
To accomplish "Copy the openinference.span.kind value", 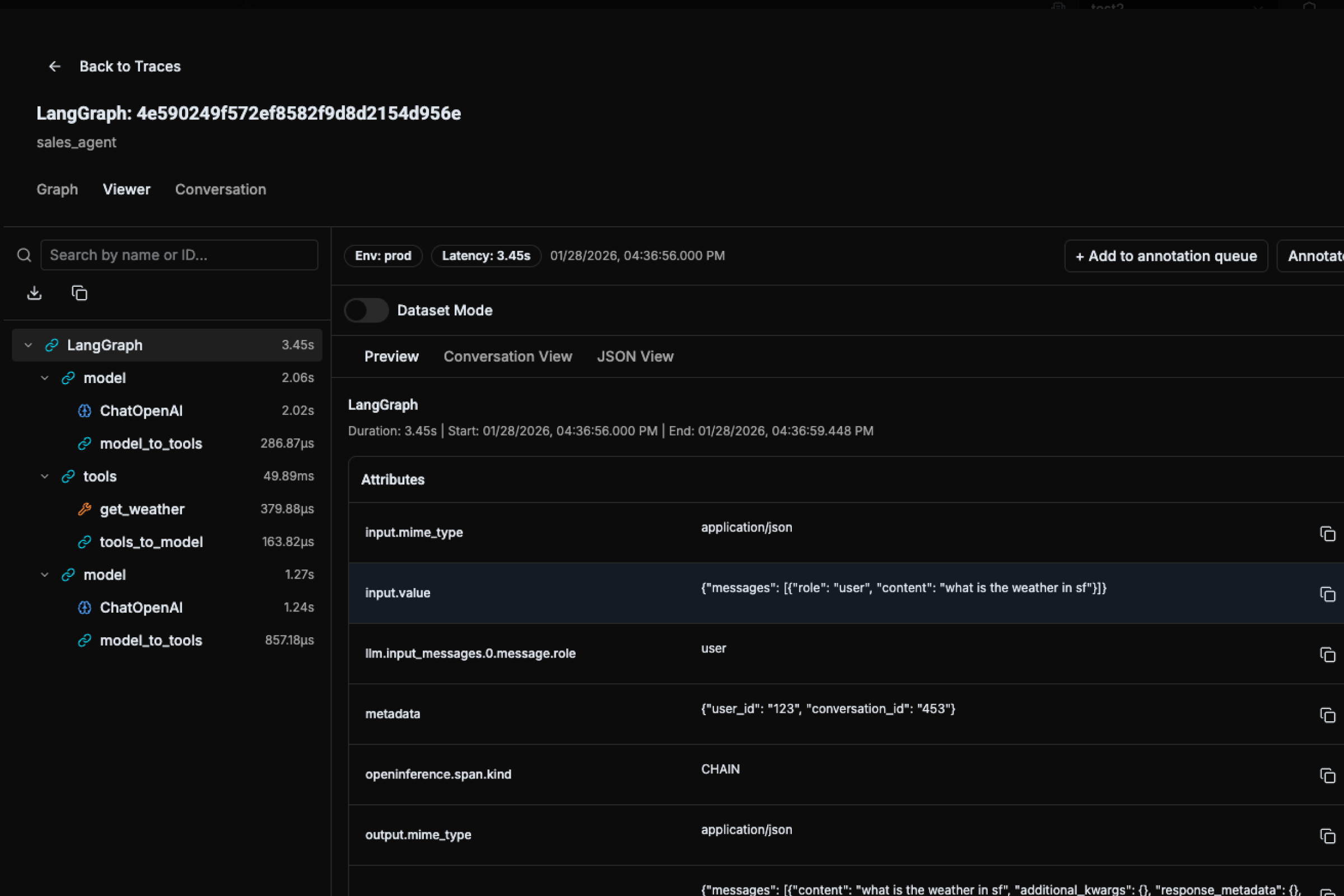I will pyautogui.click(x=1327, y=776).
